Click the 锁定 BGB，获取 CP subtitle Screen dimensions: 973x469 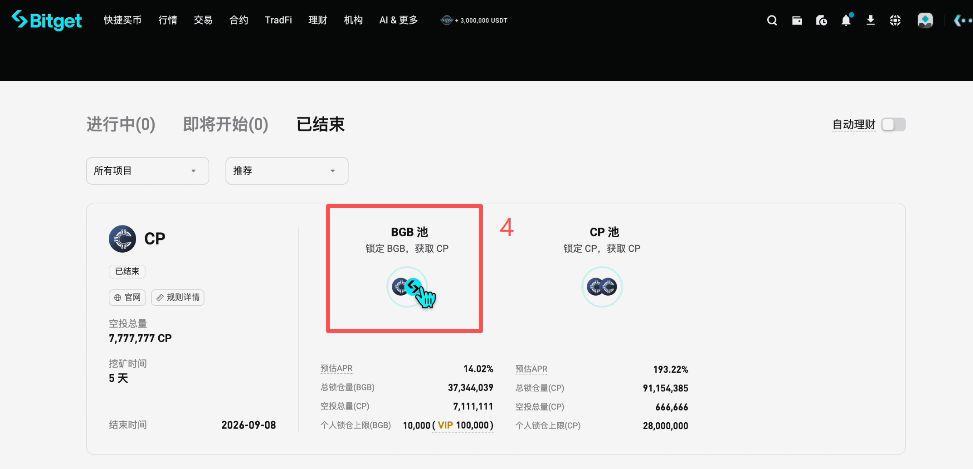coord(407,249)
